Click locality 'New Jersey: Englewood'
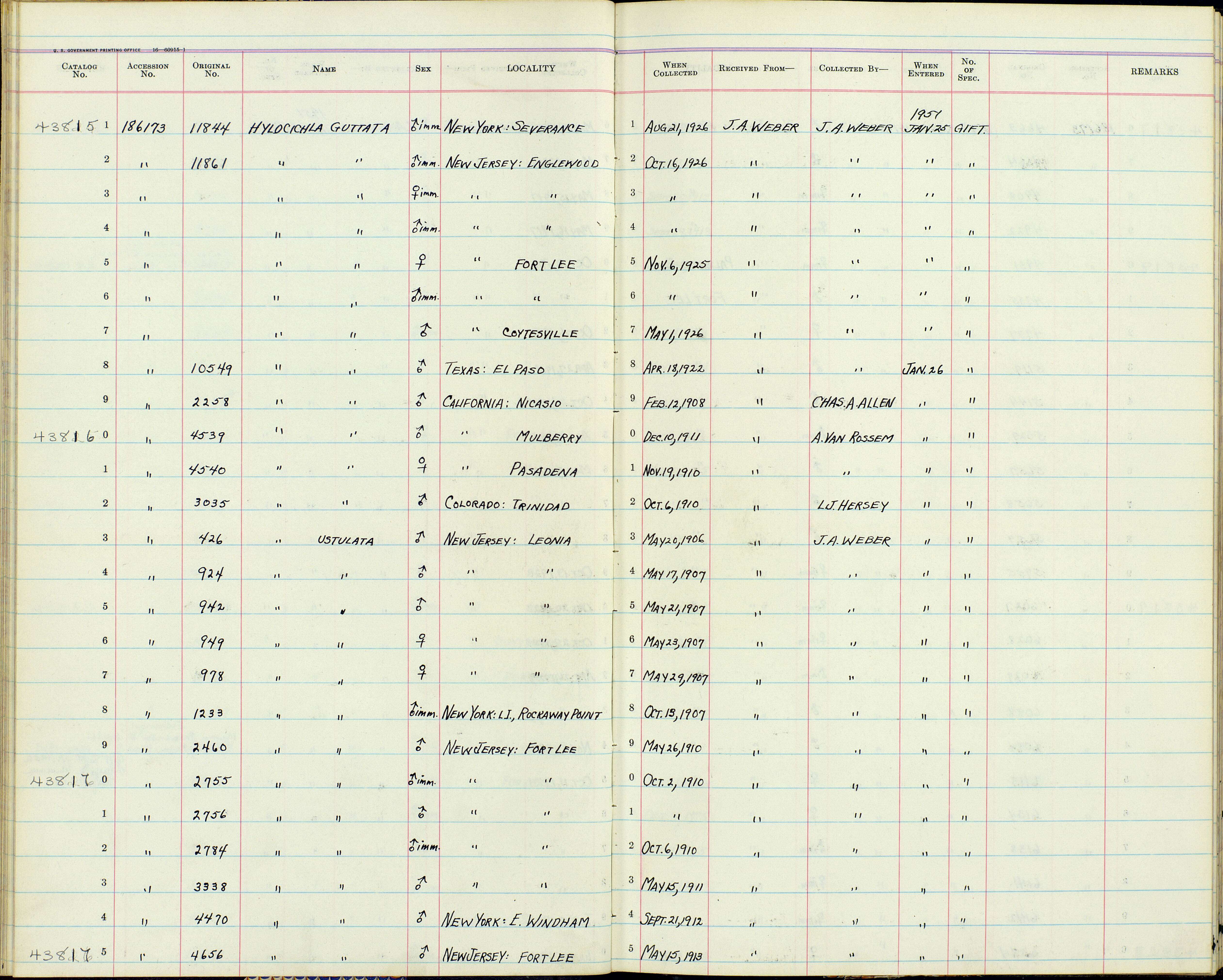The width and height of the screenshot is (1223, 980). [x=521, y=163]
